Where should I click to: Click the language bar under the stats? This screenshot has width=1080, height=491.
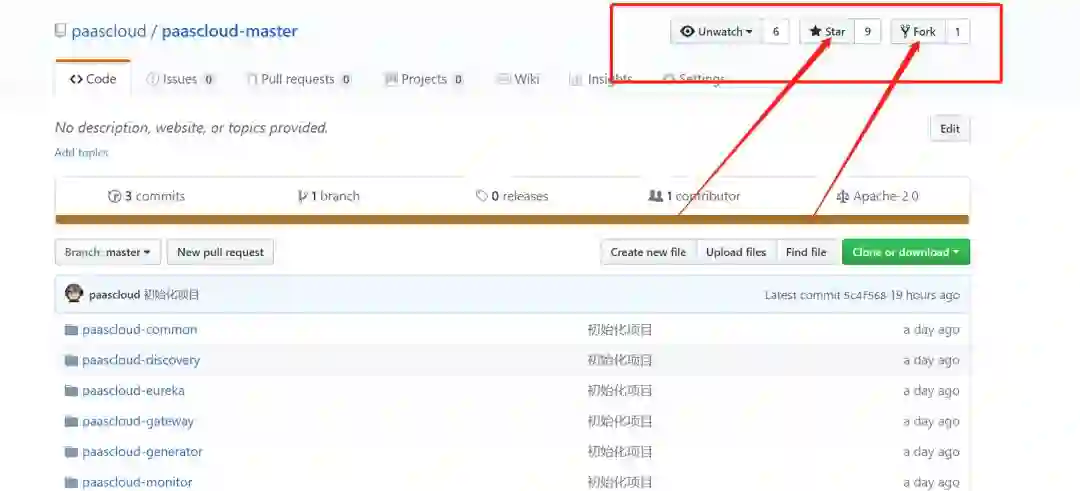(x=512, y=220)
